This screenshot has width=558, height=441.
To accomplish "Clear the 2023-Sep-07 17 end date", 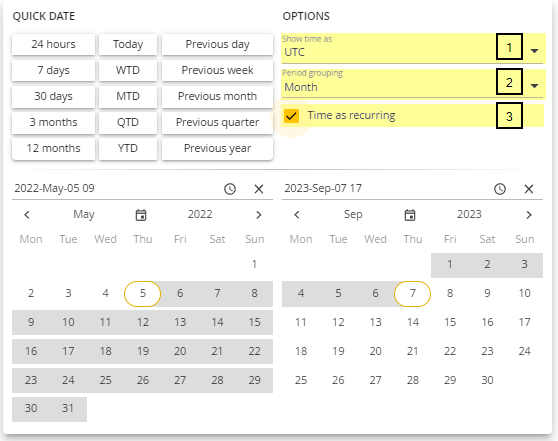I will (529, 189).
